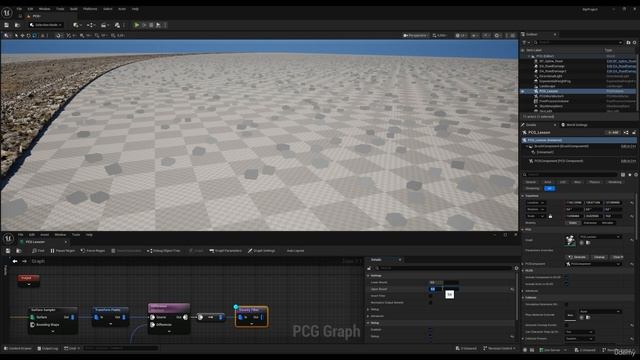Click the Save current level icon
This screenshot has height=360, width=640.
(x=7, y=25)
